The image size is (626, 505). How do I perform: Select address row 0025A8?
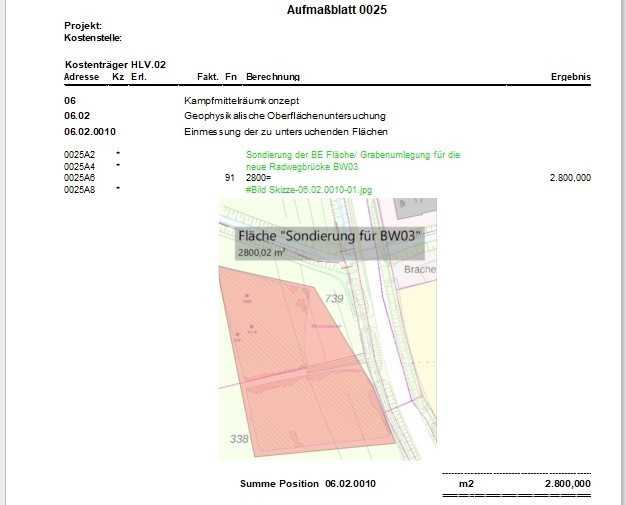click(78, 187)
